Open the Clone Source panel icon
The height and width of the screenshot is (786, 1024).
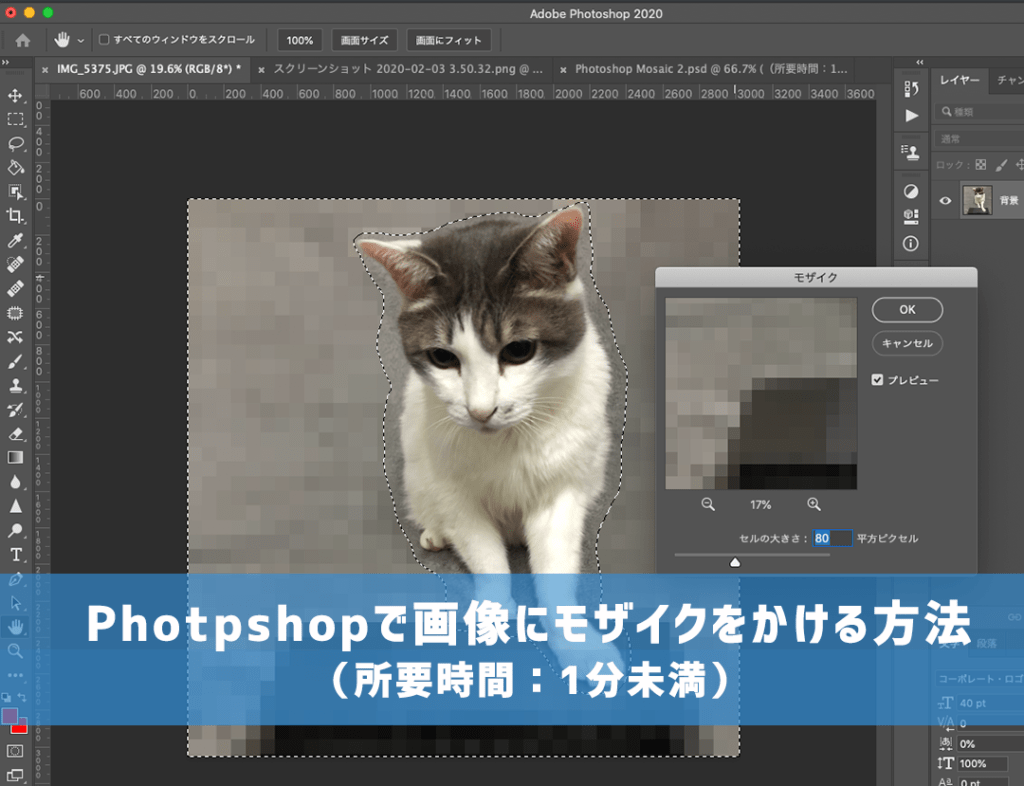tap(911, 153)
